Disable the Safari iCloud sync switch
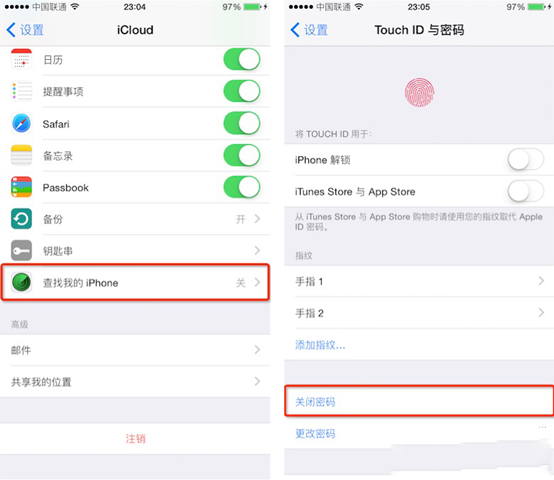 tap(242, 123)
